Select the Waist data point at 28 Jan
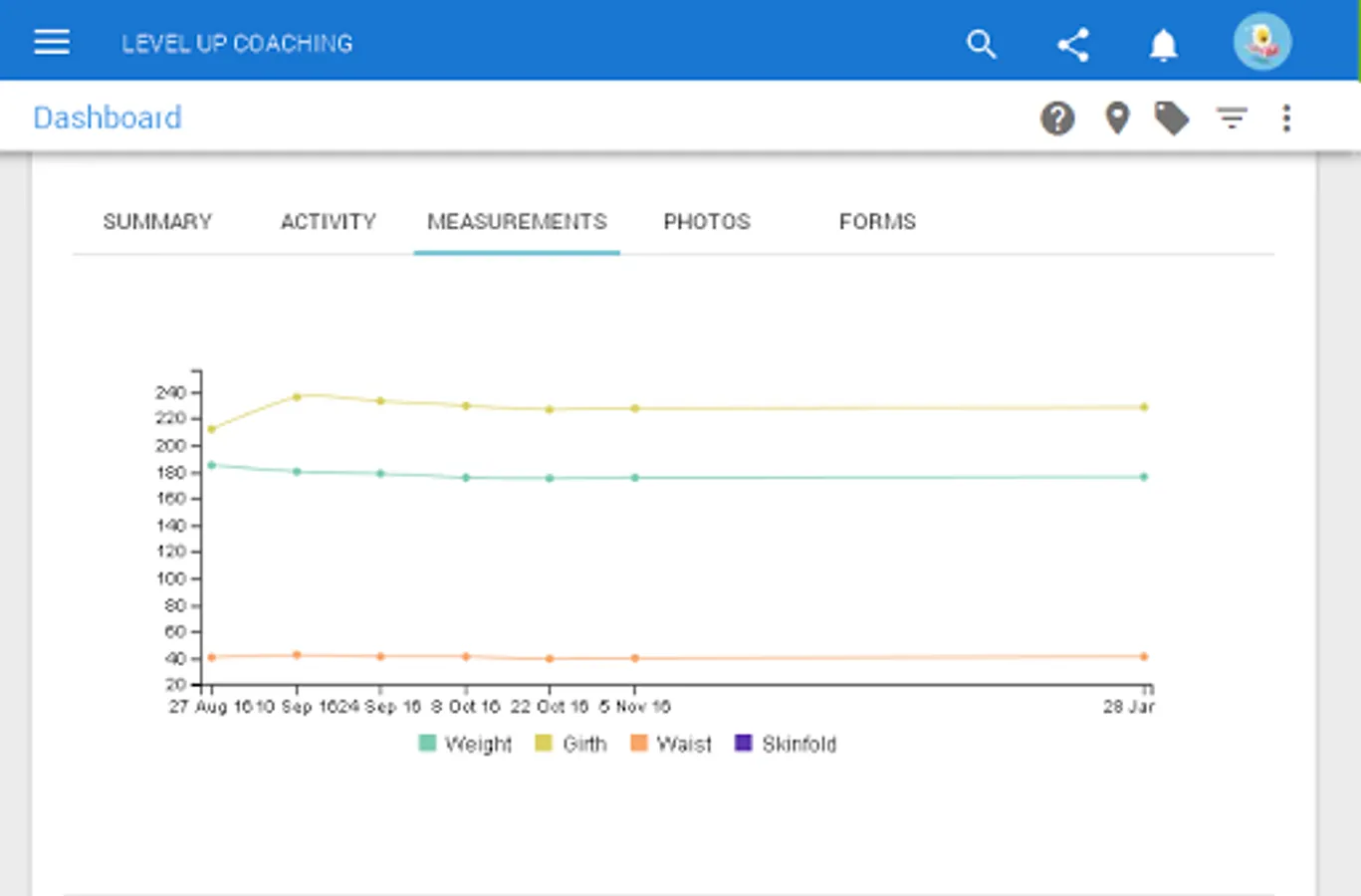This screenshot has height=896, width=1361. (x=1144, y=657)
